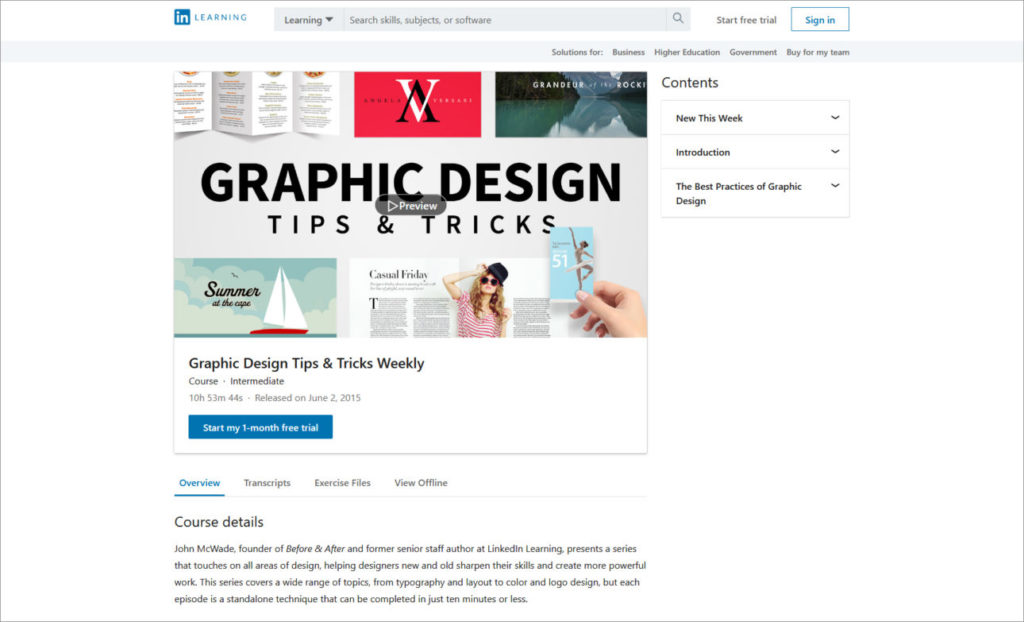Click the Graphic Design Tips & Tricks Weekly title

[x=306, y=363]
